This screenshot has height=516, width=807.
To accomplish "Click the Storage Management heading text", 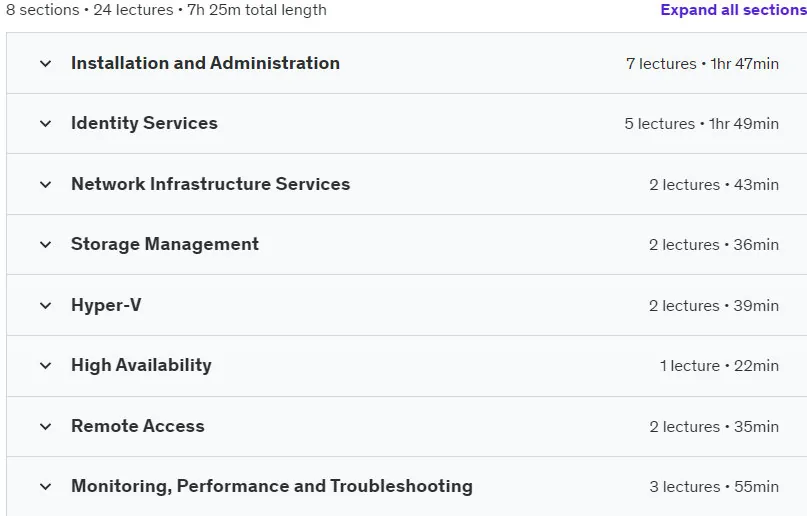I will point(165,244).
